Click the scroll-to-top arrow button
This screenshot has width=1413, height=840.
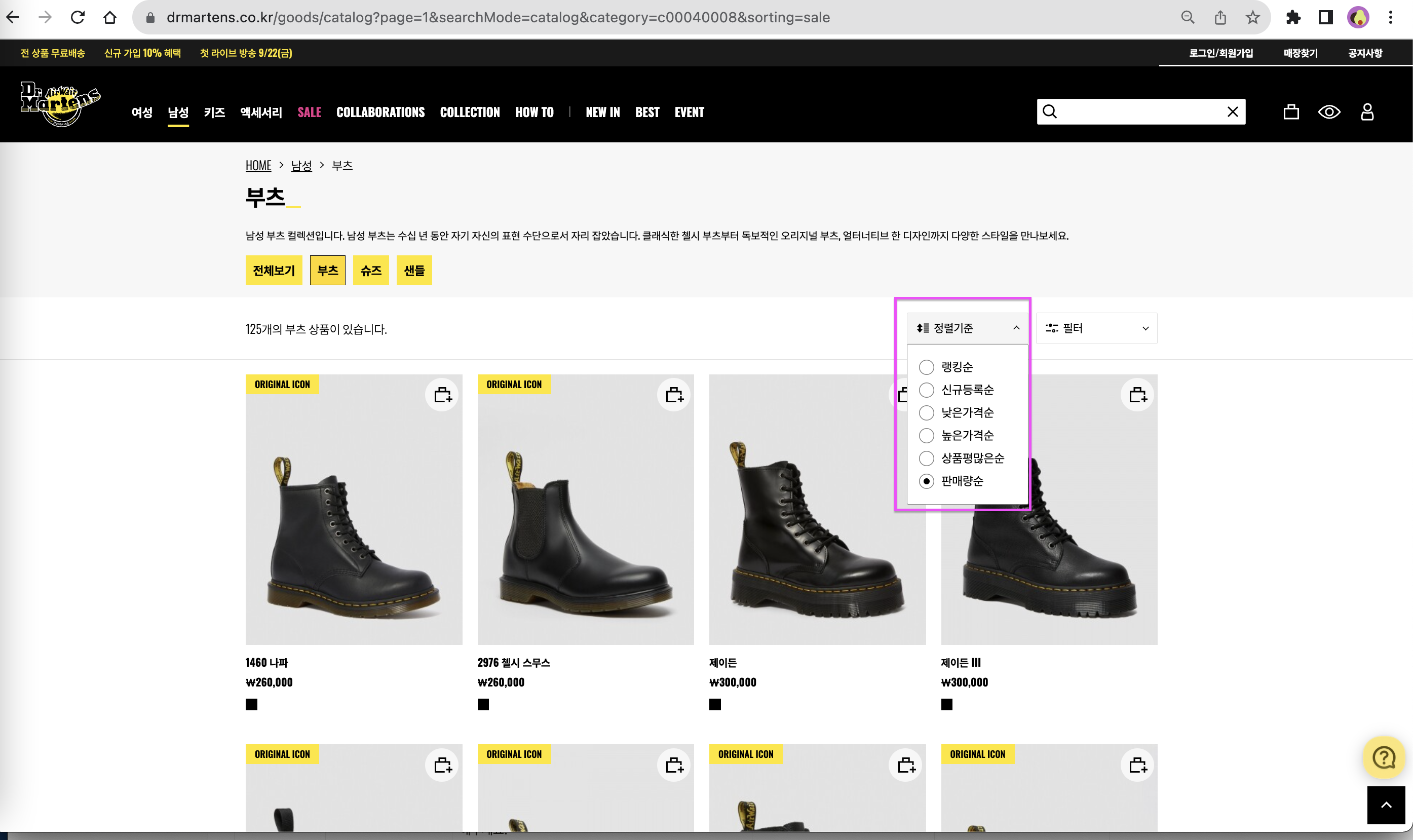[1386, 805]
